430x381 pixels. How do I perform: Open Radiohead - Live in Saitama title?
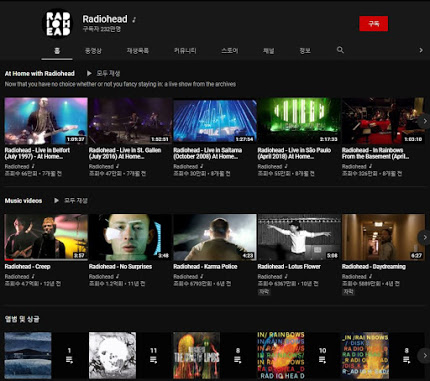click(x=208, y=153)
